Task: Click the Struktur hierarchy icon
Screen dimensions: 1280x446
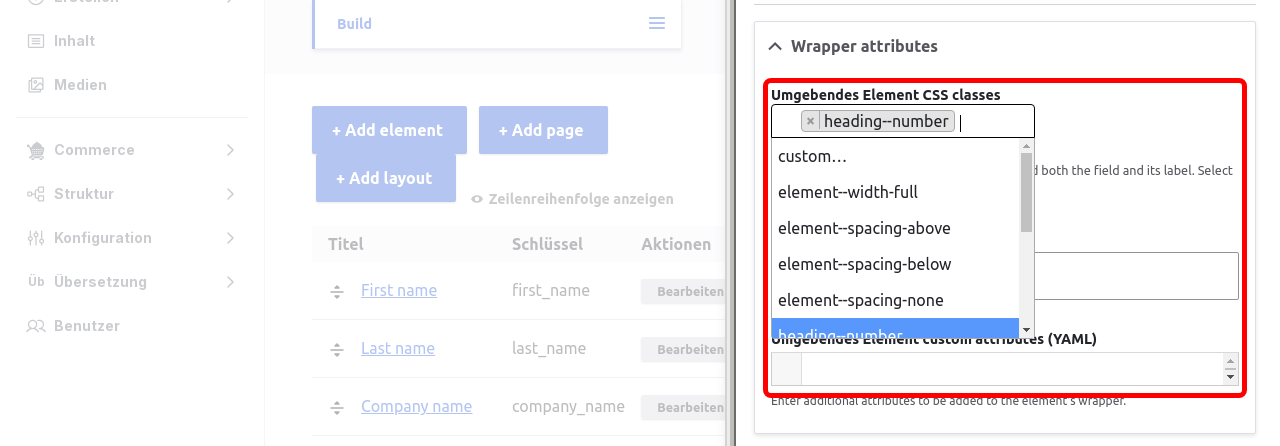Action: click(x=36, y=194)
